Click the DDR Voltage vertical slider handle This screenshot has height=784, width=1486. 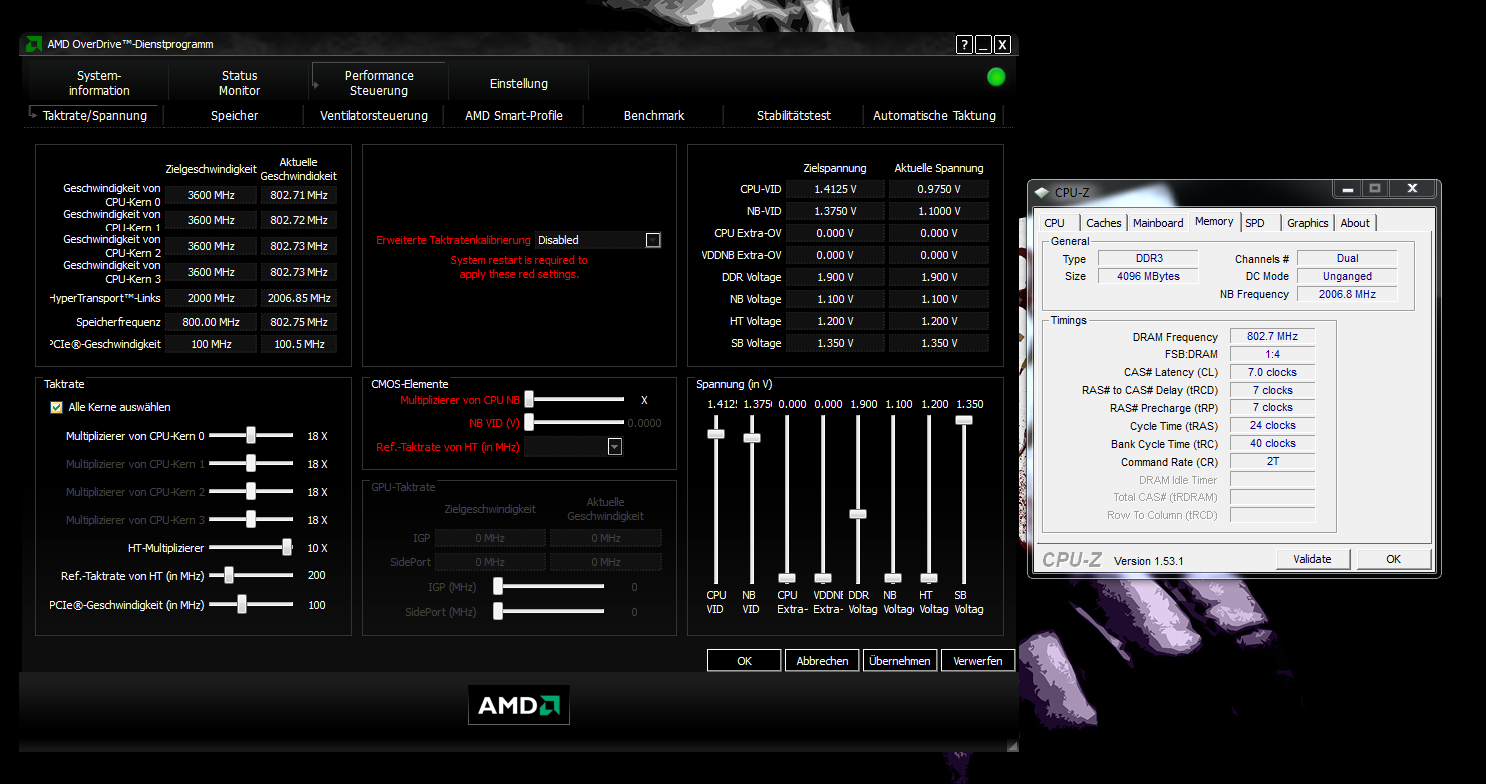tap(858, 513)
